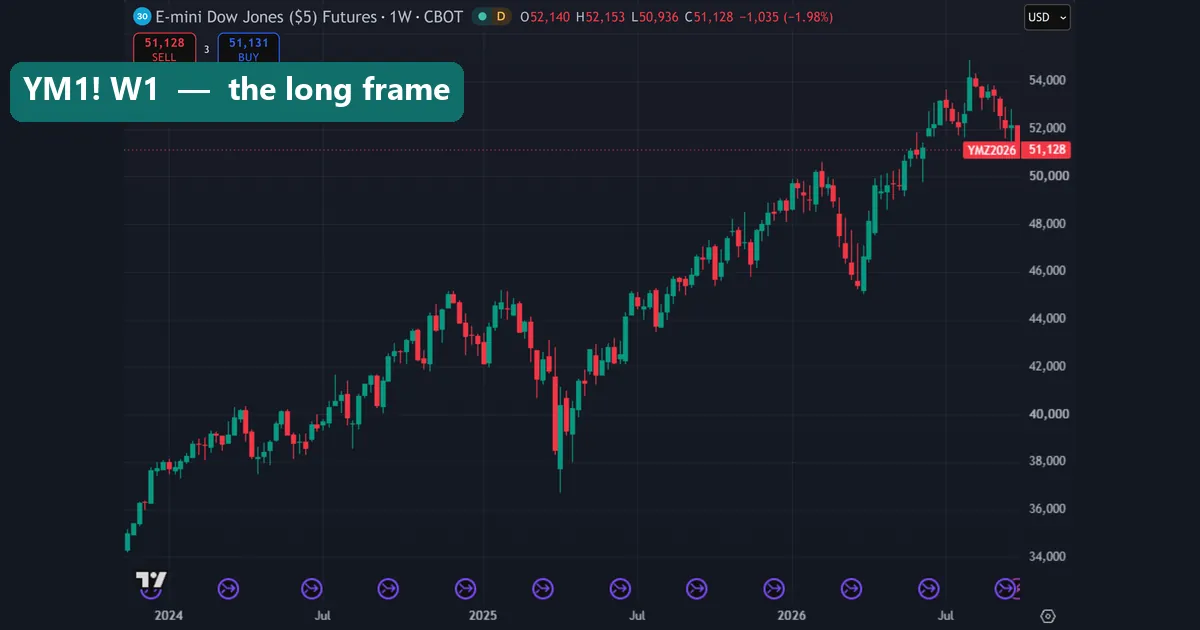Click the red SELL 51,128 button
Screen dimensions: 1200x630
(164, 49)
